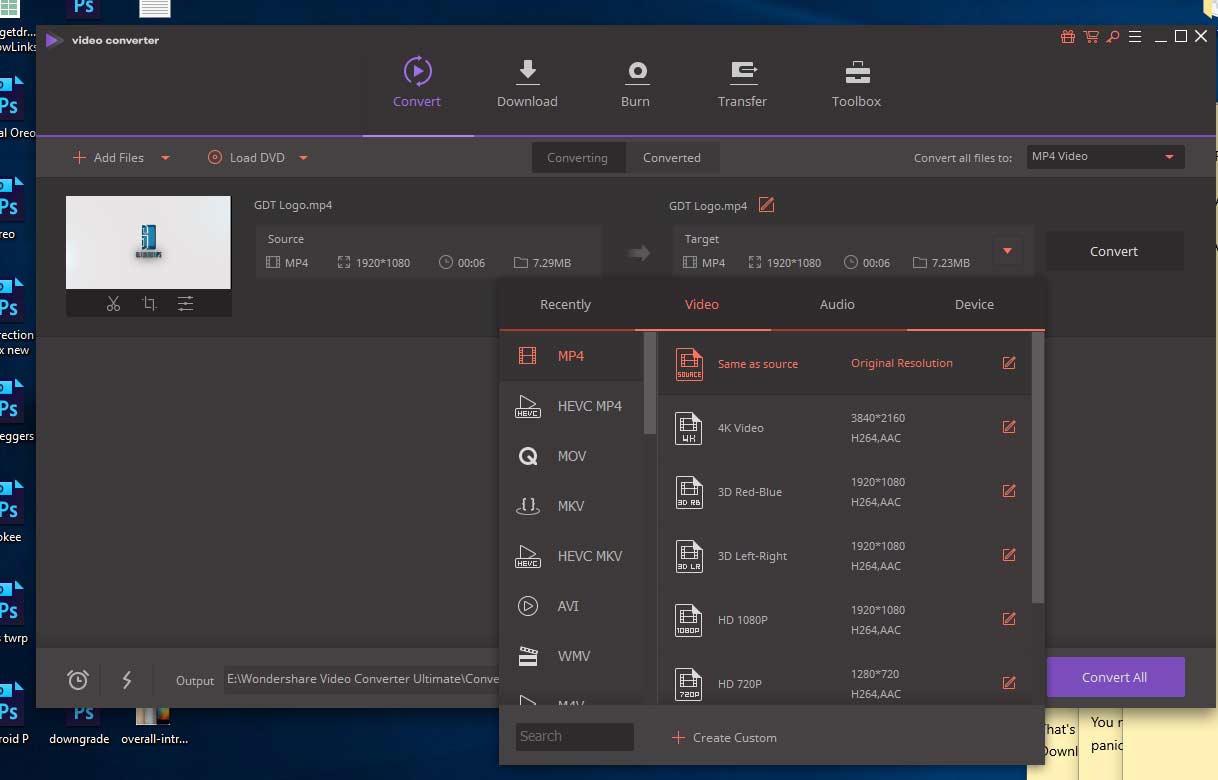Edit the 4K Video preset
This screenshot has height=780, width=1218.
tap(1009, 427)
